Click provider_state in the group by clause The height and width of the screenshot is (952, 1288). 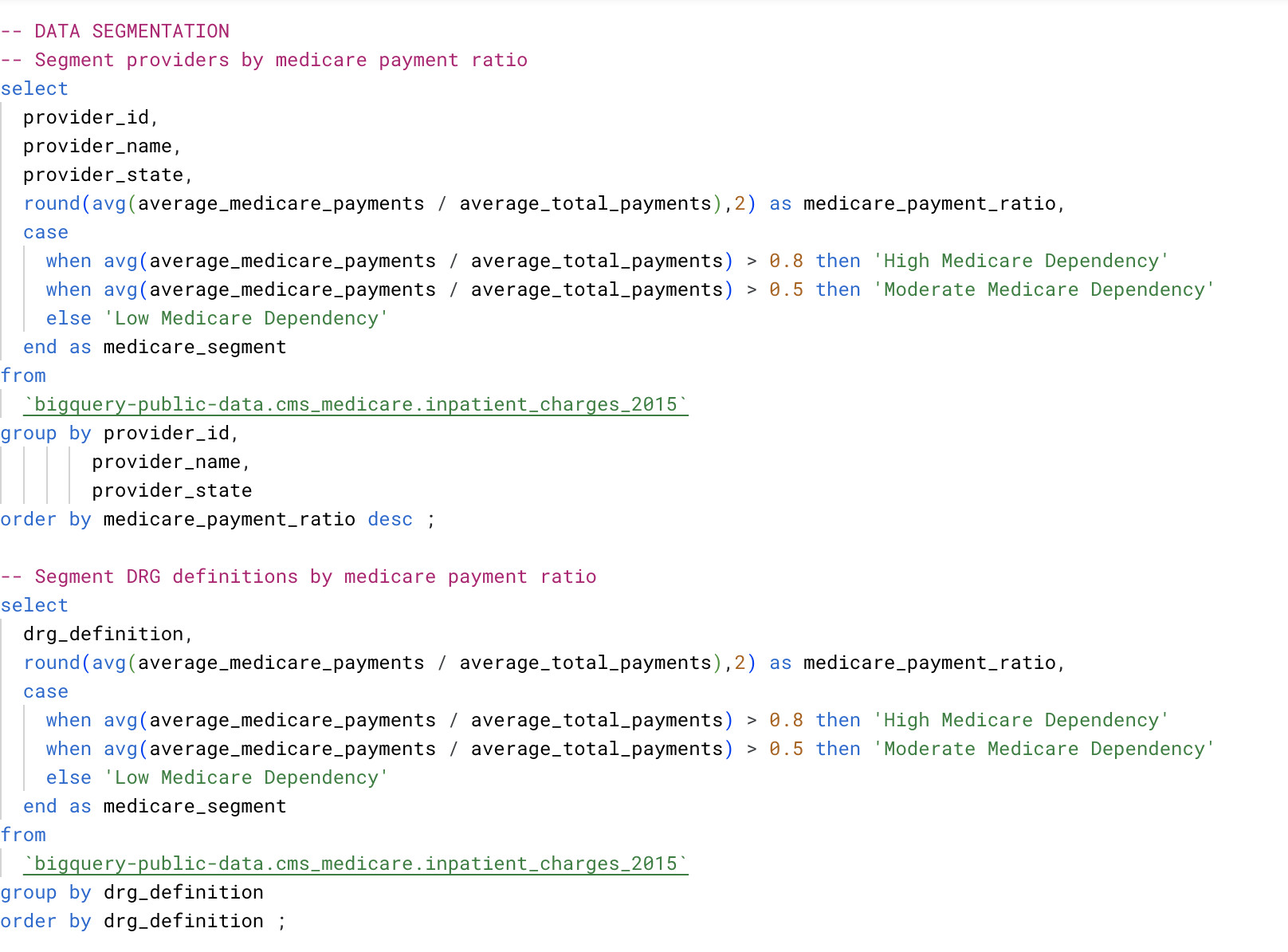[172, 490]
